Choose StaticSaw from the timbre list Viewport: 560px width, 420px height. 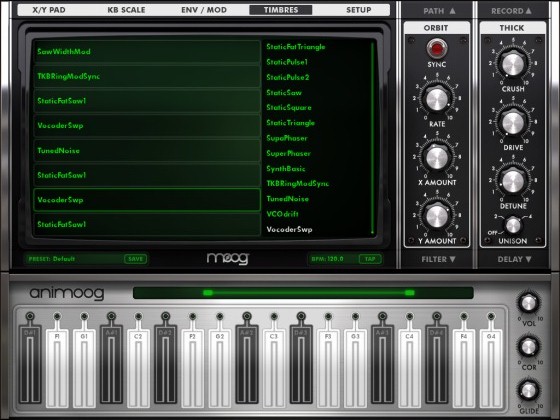[284, 92]
